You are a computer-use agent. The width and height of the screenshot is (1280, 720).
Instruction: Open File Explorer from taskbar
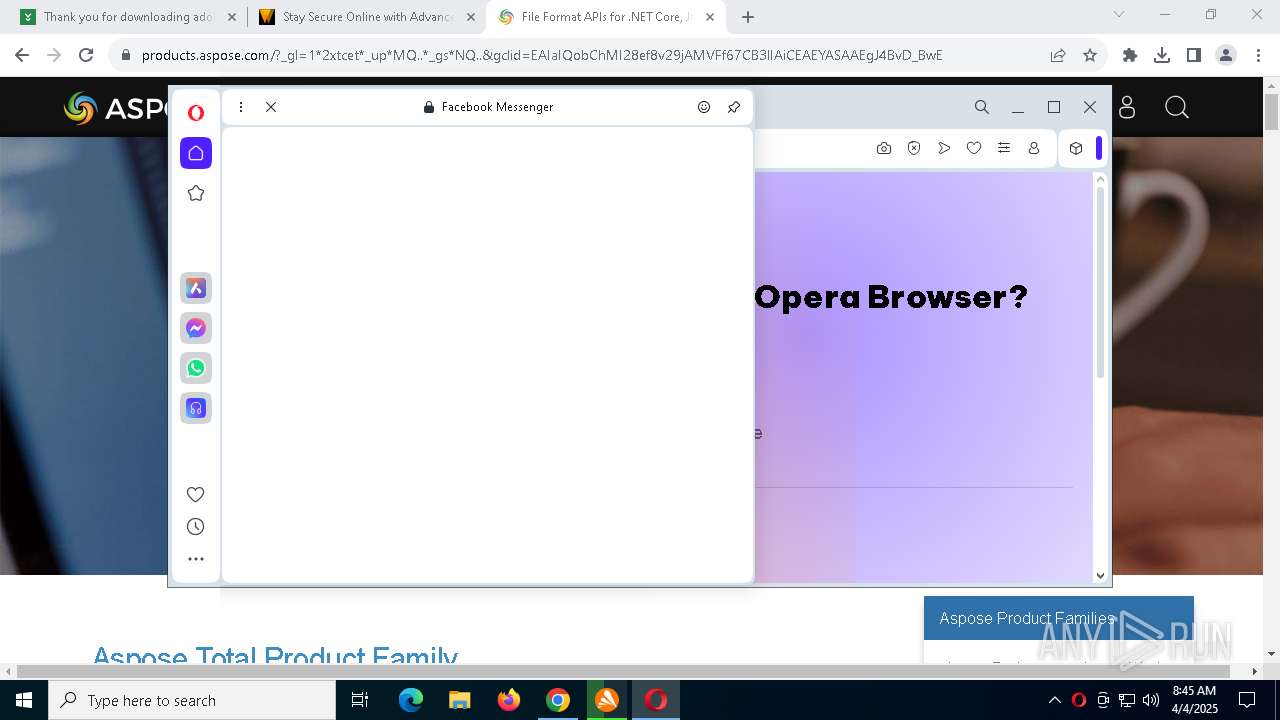[460, 700]
